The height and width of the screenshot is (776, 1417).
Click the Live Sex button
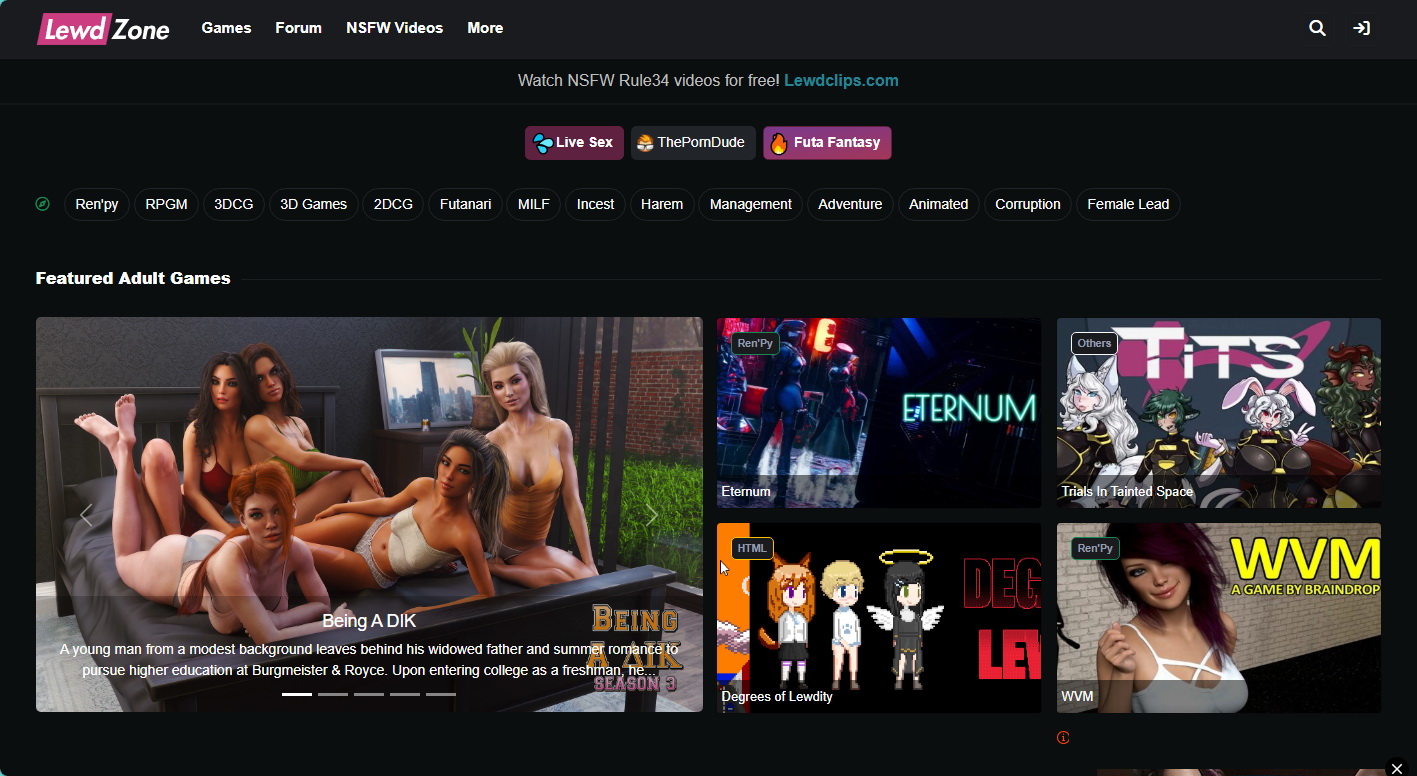click(x=574, y=143)
